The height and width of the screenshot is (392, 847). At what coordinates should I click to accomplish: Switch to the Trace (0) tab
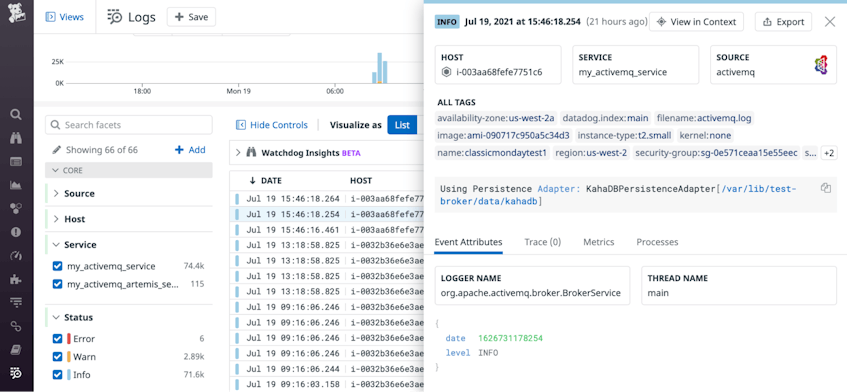coord(542,242)
